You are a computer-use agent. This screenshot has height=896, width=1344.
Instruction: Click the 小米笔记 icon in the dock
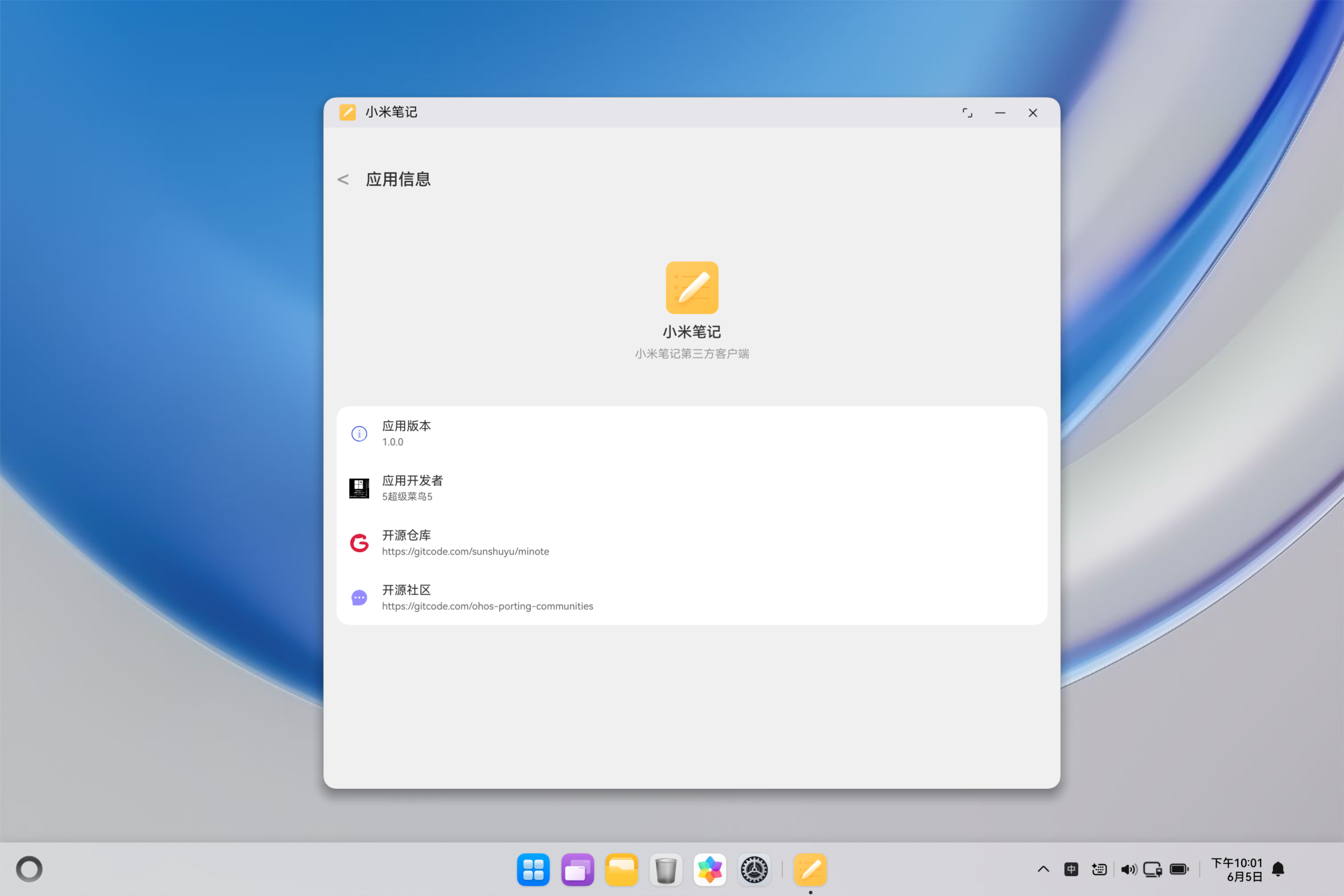coord(810,870)
